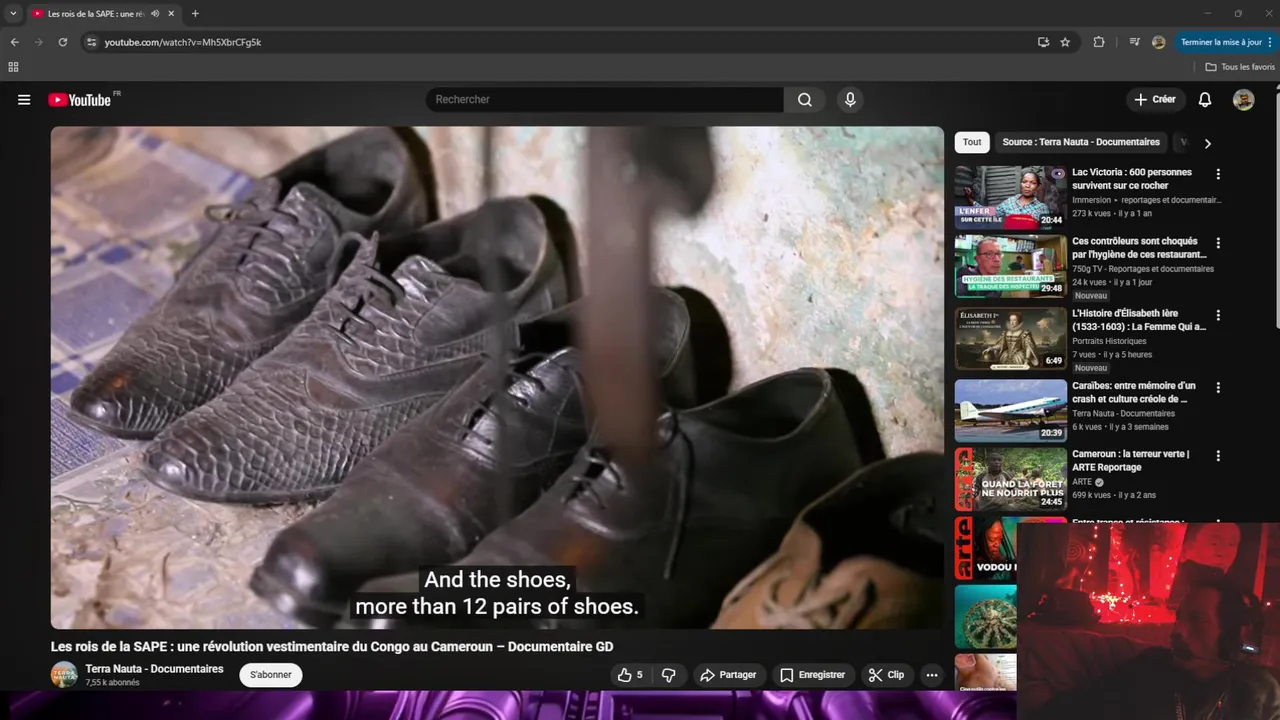Open Chrome profile avatar in toolbar
1280x720 pixels.
point(1158,42)
